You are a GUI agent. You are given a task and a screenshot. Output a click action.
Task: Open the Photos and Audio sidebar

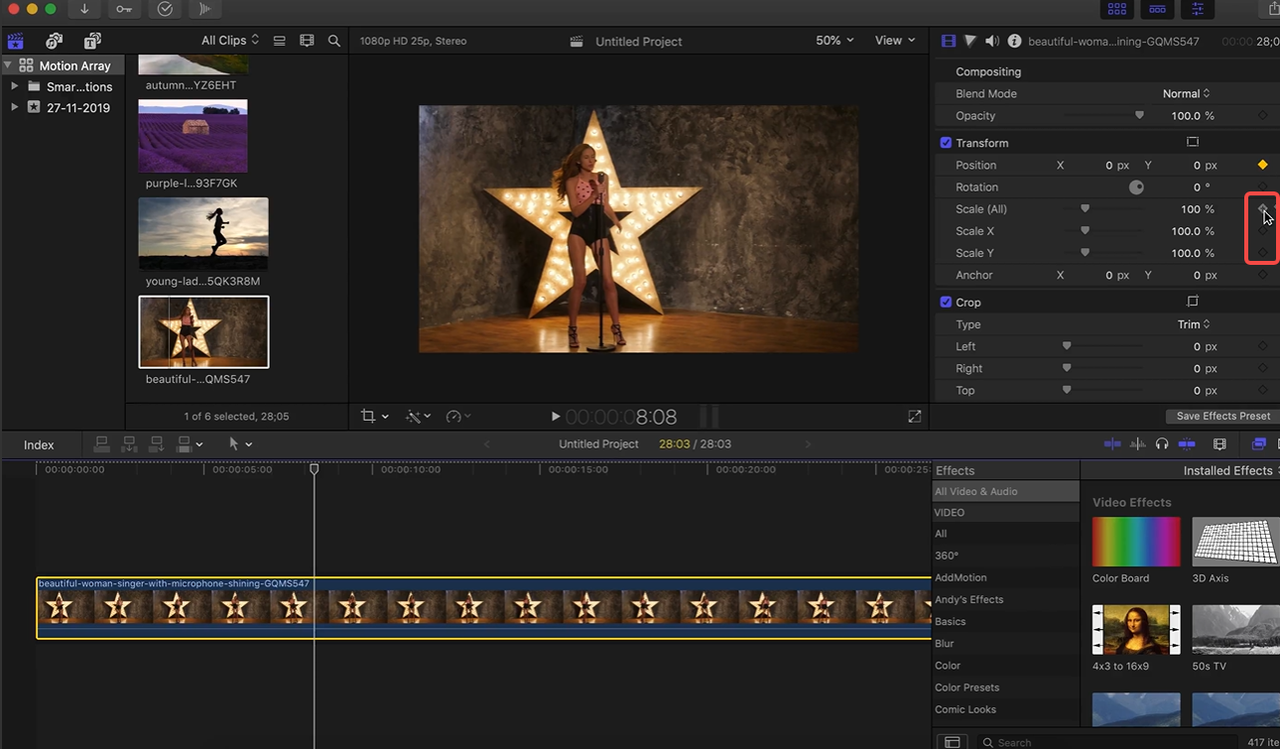[54, 40]
